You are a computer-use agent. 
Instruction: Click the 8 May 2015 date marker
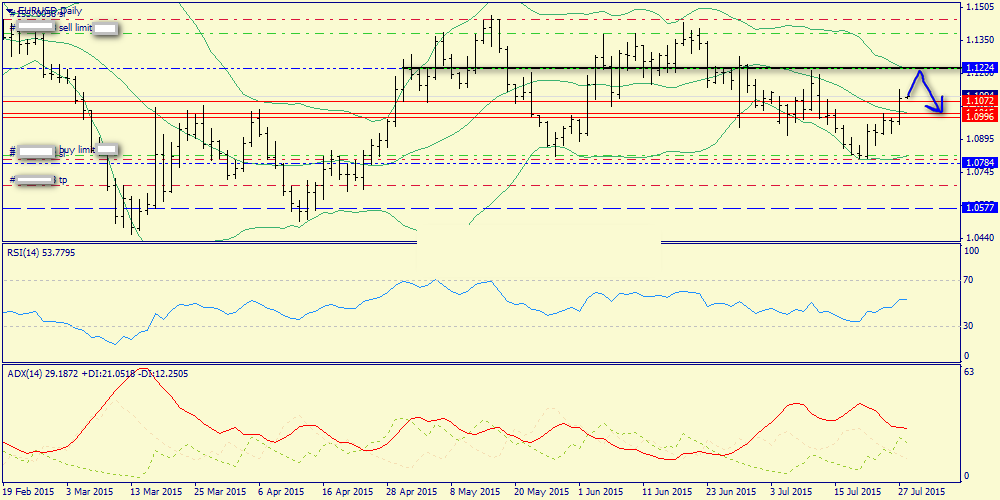pyautogui.click(x=474, y=492)
